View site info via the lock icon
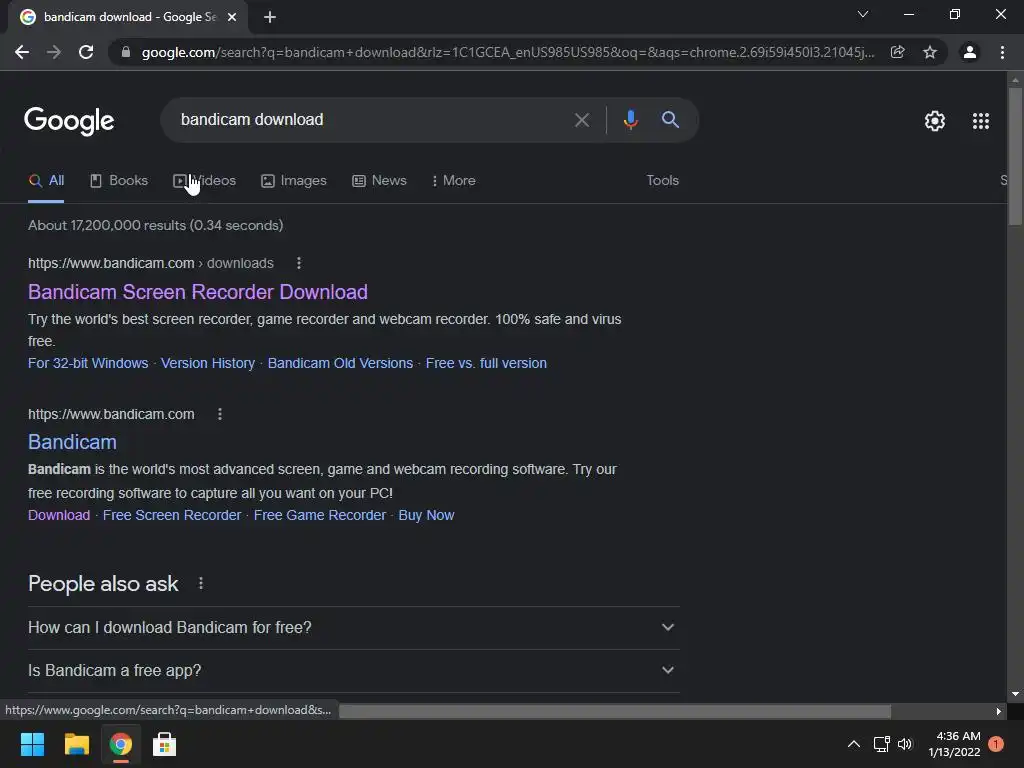The height and width of the screenshot is (768, 1024). tap(125, 52)
